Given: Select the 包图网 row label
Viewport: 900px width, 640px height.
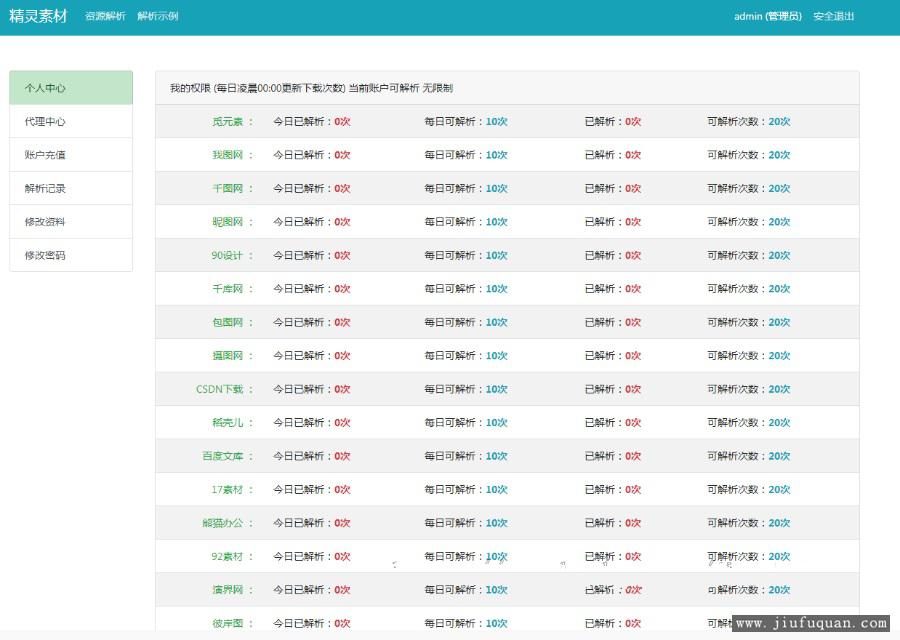Looking at the screenshot, I should pos(228,322).
